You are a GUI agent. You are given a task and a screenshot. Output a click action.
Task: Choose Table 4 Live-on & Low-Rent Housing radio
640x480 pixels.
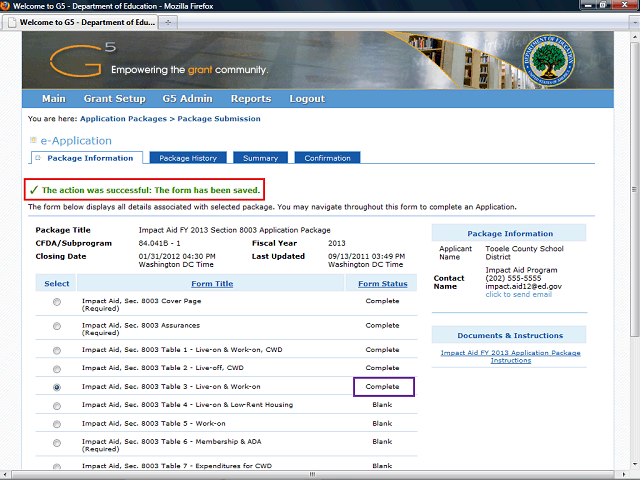(x=56, y=407)
